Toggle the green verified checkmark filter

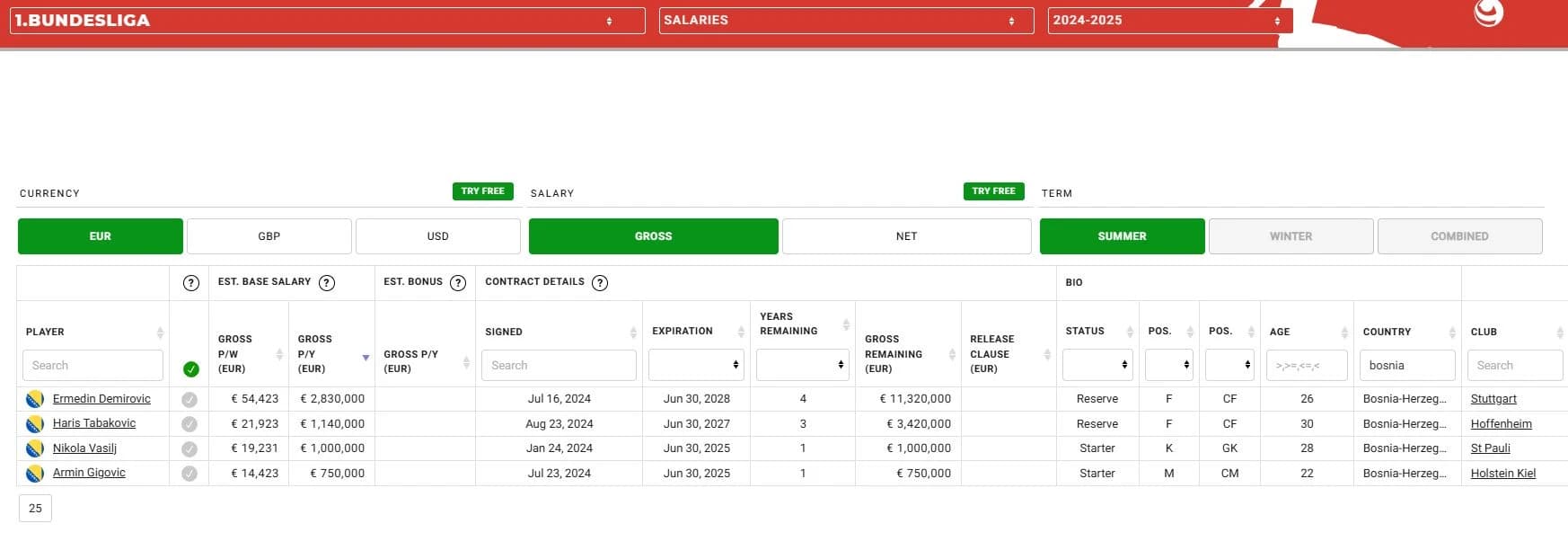point(190,369)
